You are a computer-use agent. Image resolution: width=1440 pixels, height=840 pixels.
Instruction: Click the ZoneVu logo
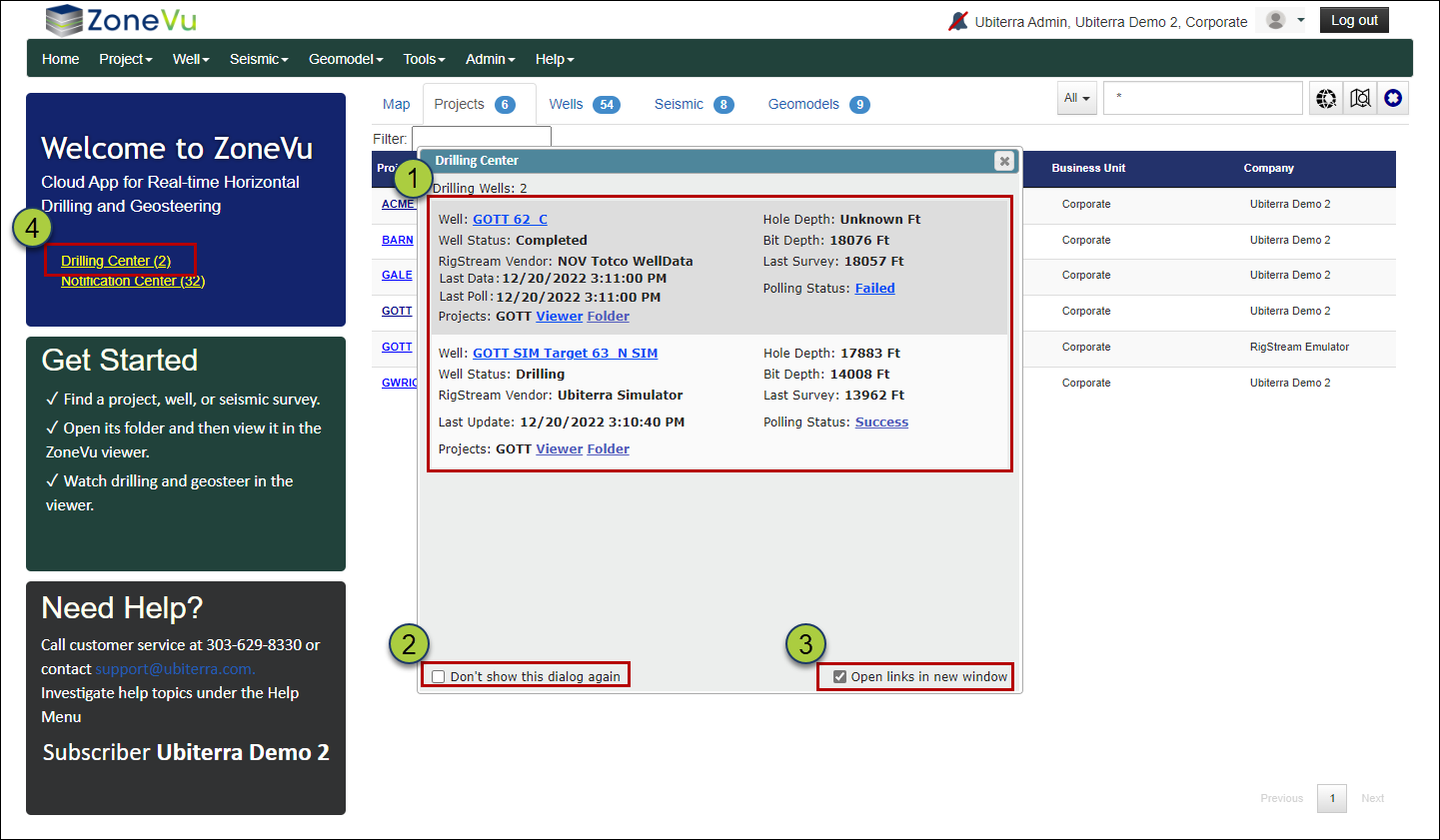point(121,20)
